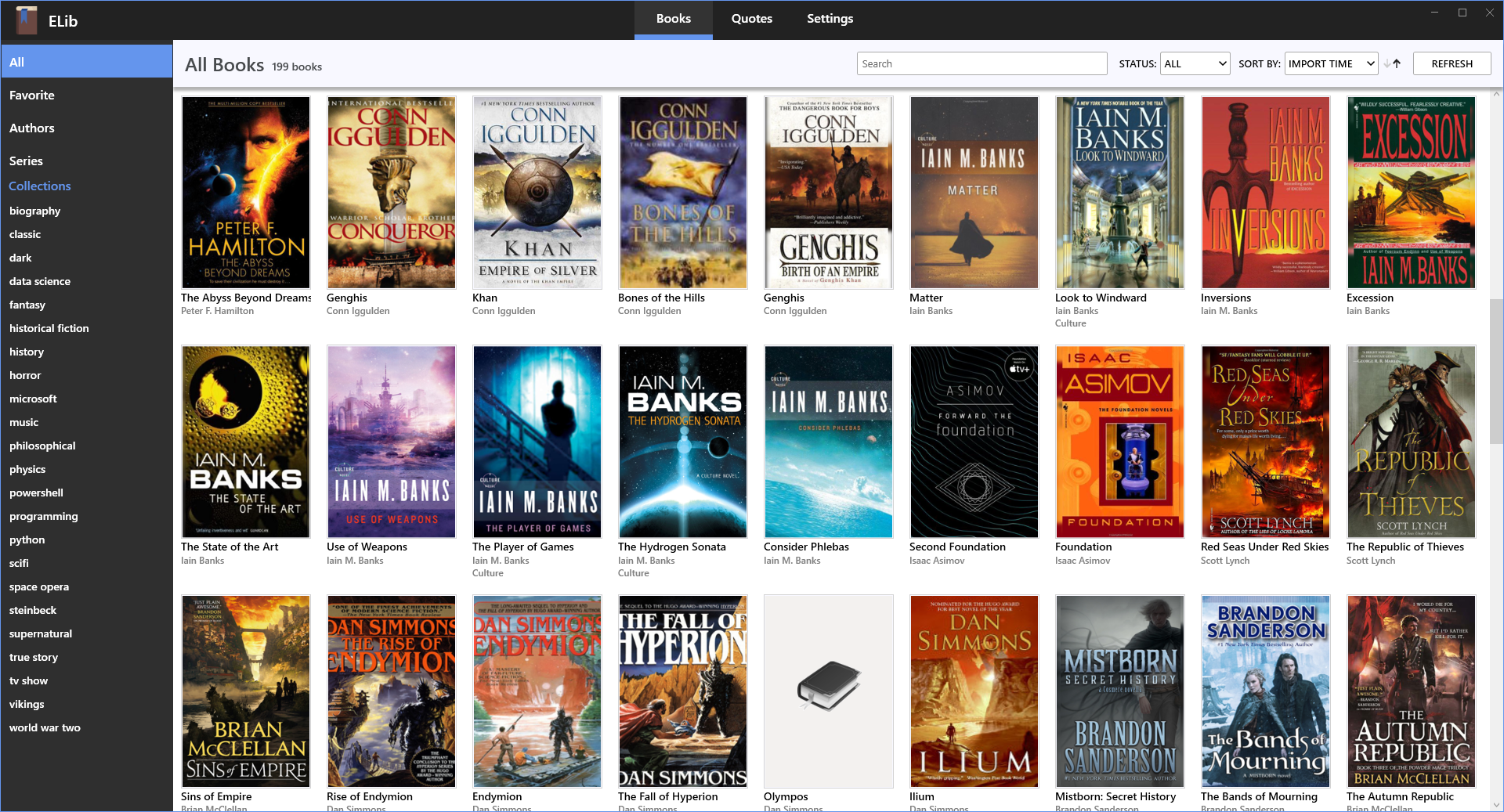Open the Matter book cover
The height and width of the screenshot is (812, 1504).
pyautogui.click(x=974, y=193)
